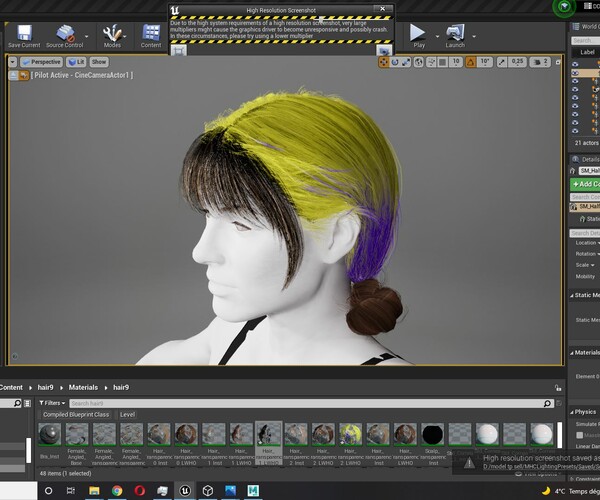The width and height of the screenshot is (600, 500).
Task: Toggle grid snapping icon
Action: [x=443, y=62]
